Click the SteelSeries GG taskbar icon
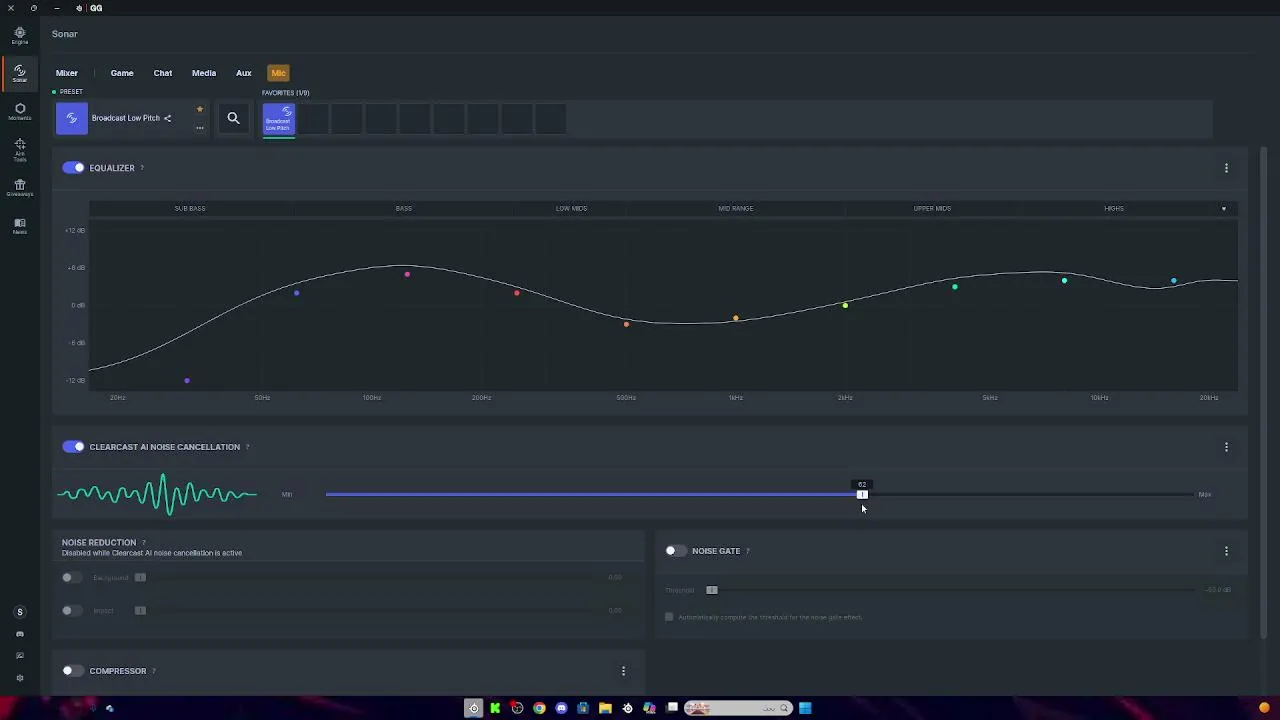The width and height of the screenshot is (1280, 720). (x=474, y=708)
